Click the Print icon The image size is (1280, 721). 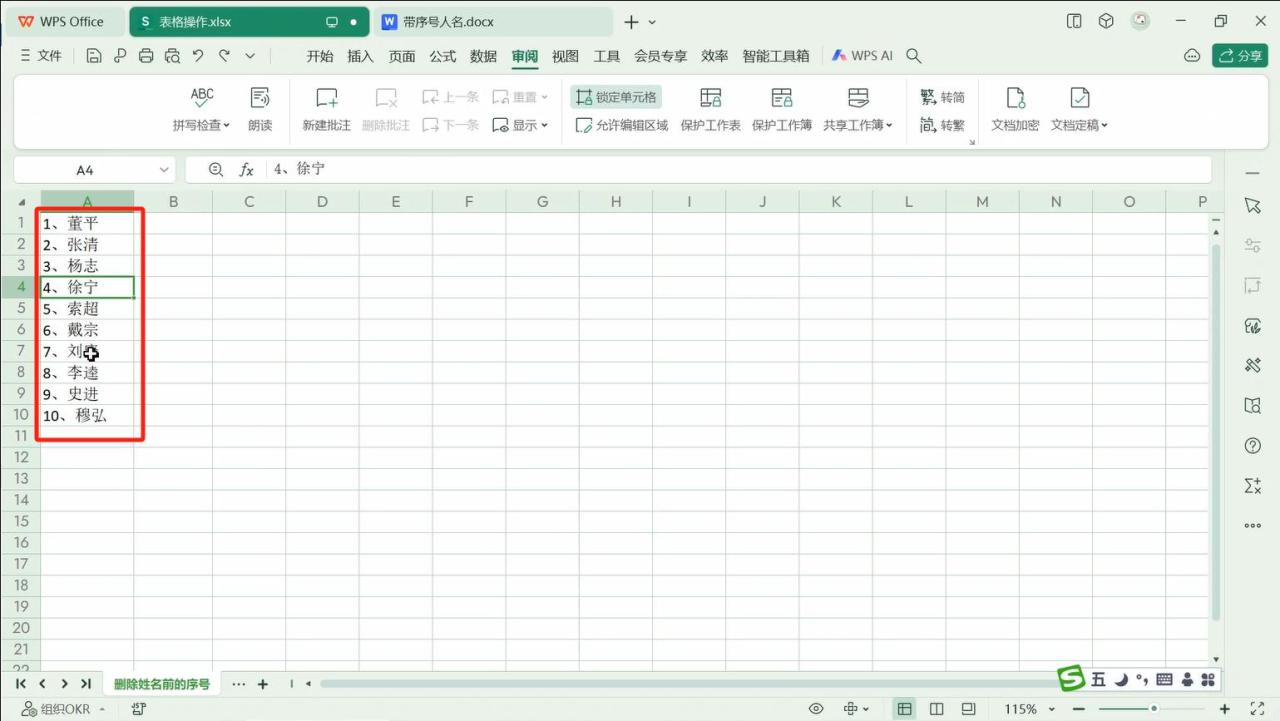pyautogui.click(x=146, y=56)
